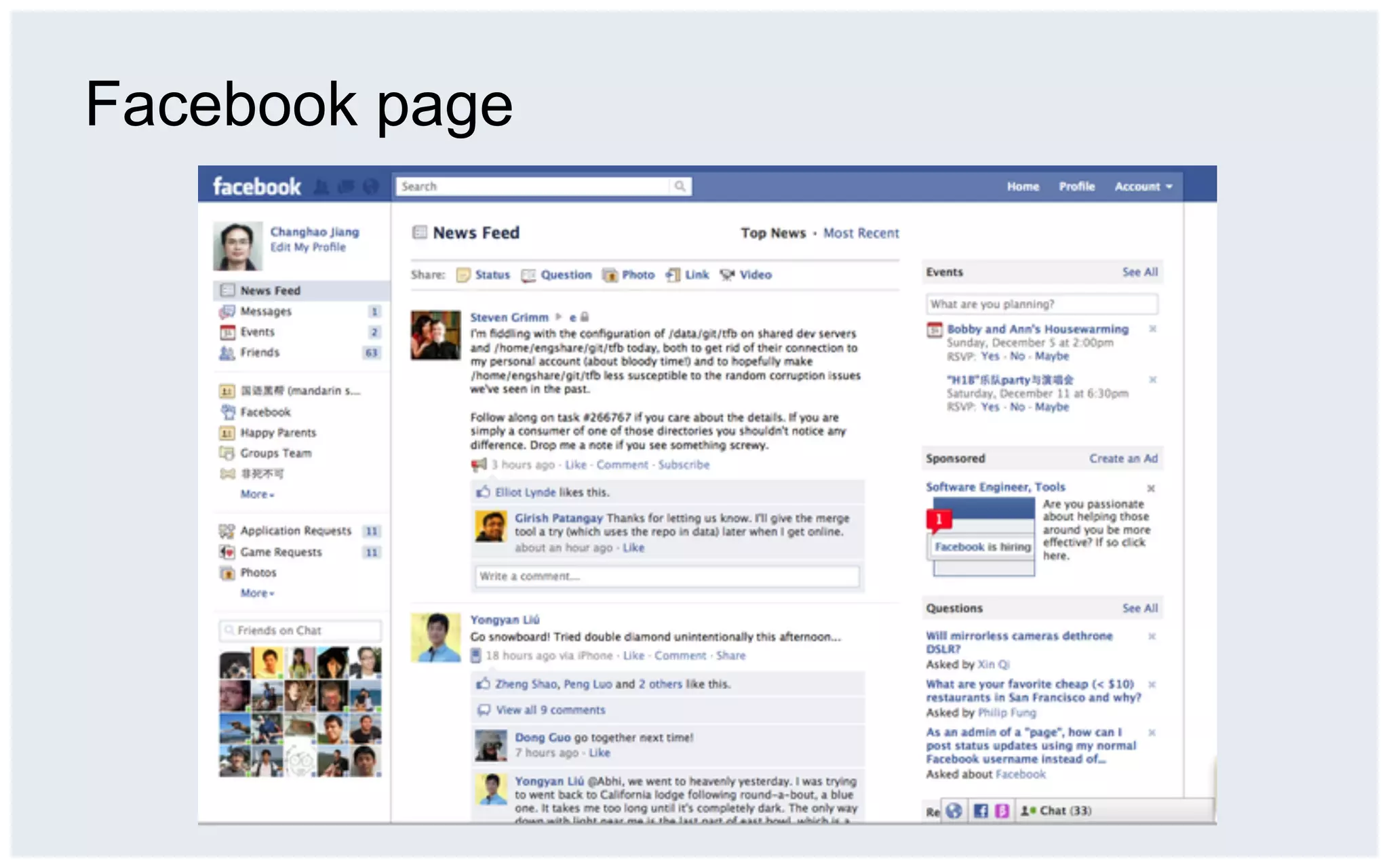Click the Link share icon
The image size is (1389, 868).
point(673,275)
